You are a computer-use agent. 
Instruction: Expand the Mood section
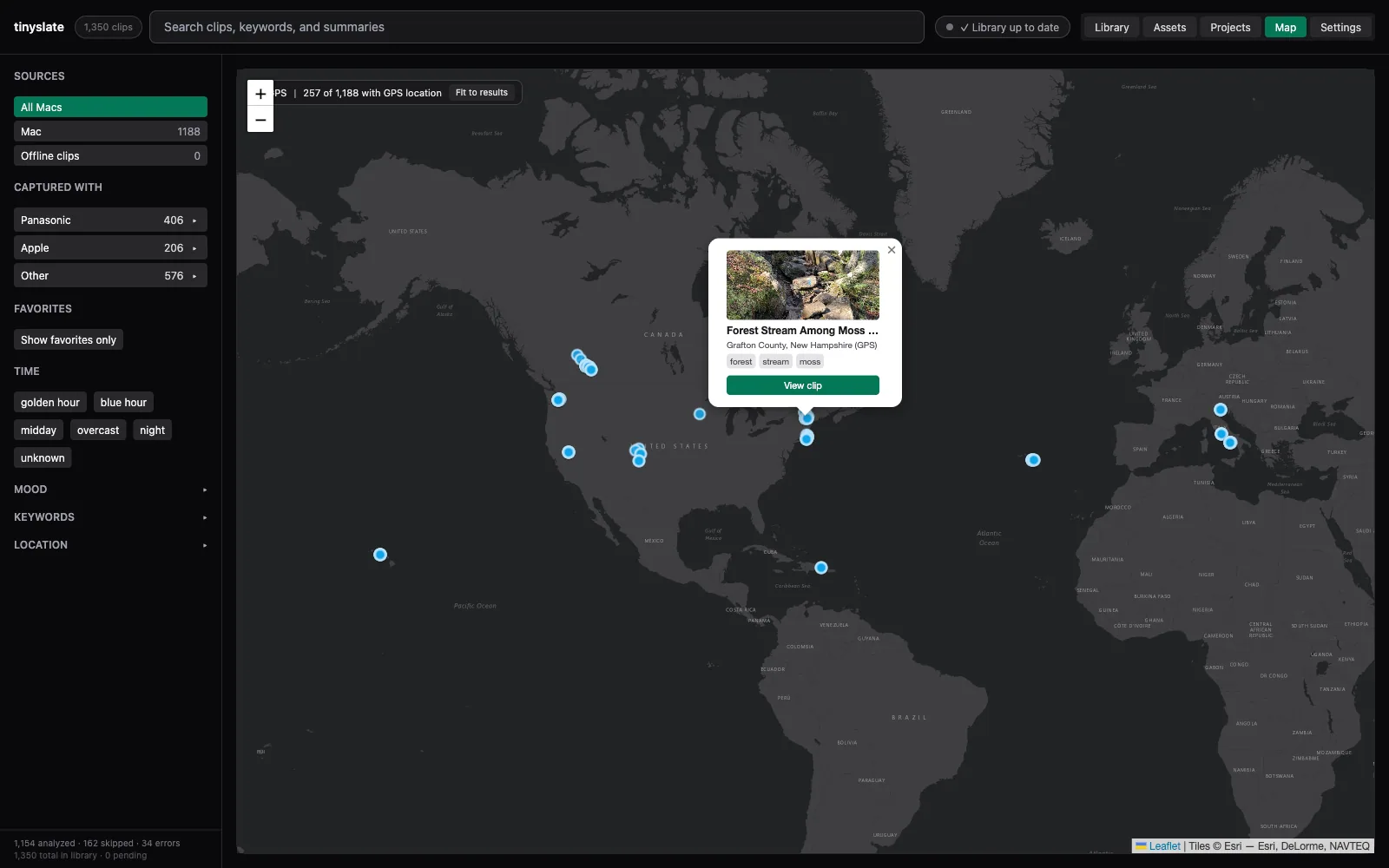pyautogui.click(x=110, y=489)
